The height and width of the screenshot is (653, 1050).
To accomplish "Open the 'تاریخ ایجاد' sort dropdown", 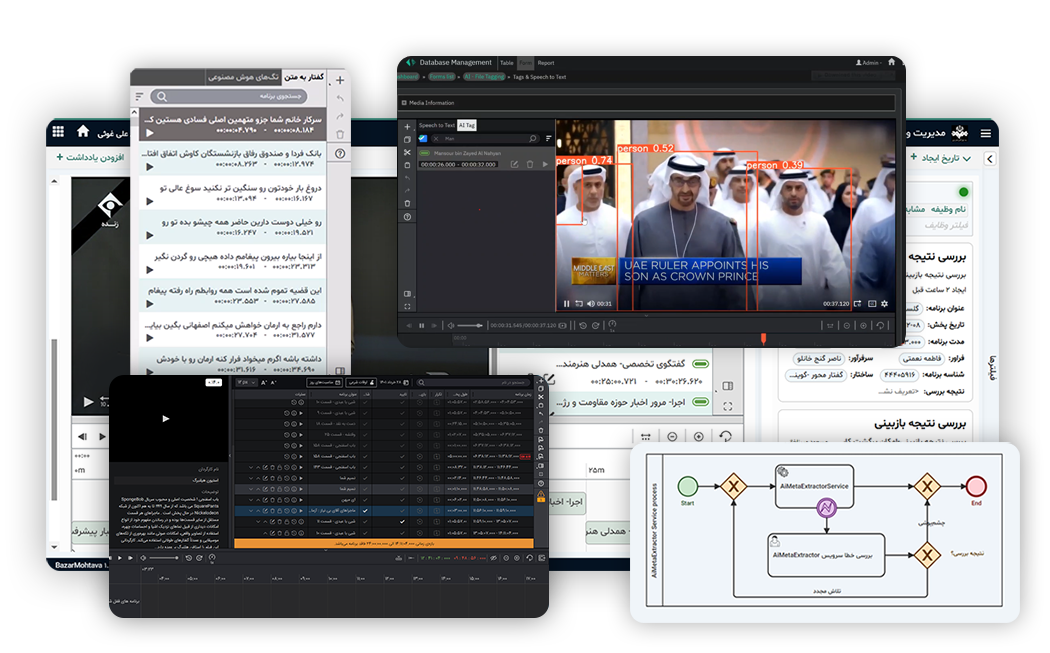I will point(946,158).
